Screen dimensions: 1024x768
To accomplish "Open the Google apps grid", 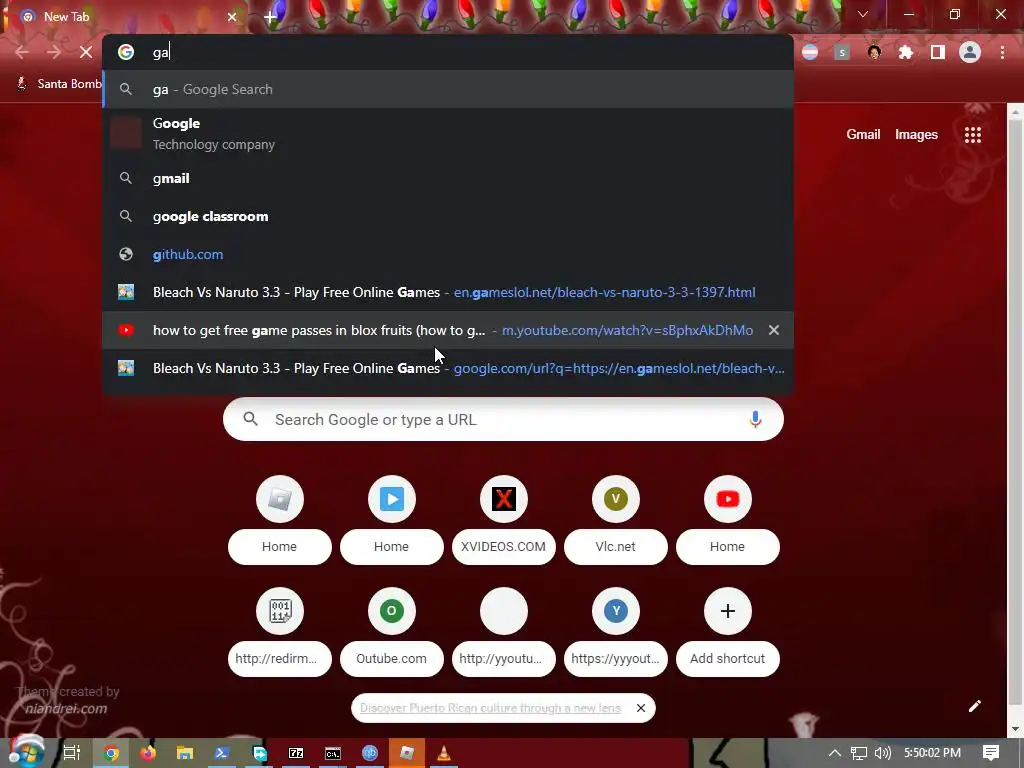I will point(973,135).
